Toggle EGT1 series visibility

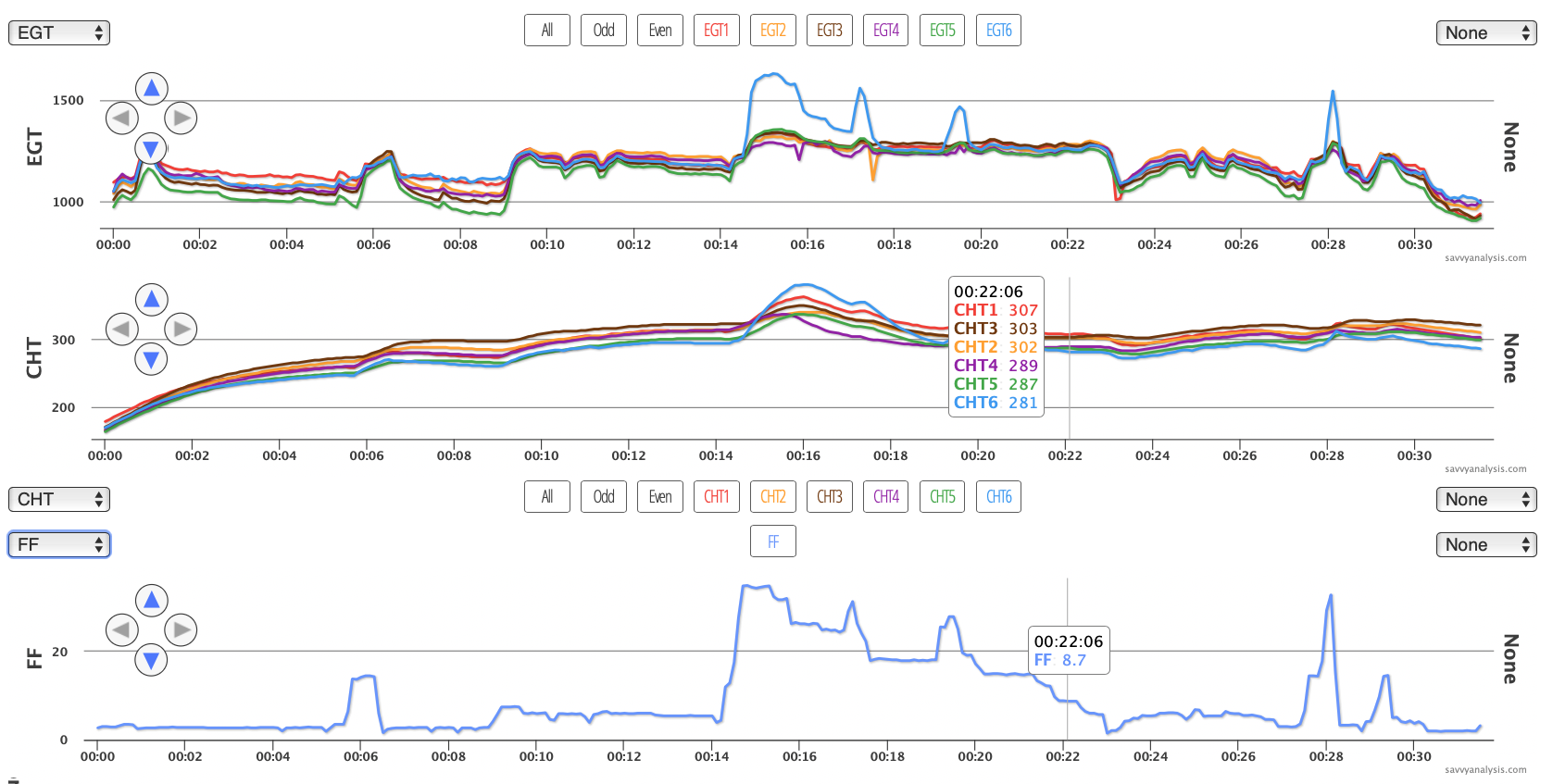pos(716,31)
